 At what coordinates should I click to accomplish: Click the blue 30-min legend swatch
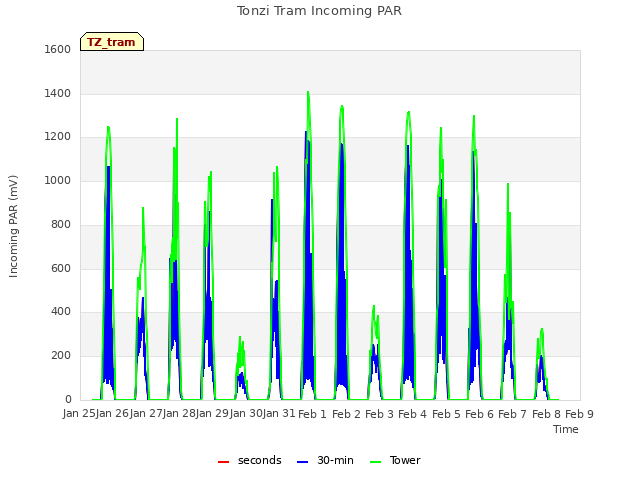click(302, 462)
